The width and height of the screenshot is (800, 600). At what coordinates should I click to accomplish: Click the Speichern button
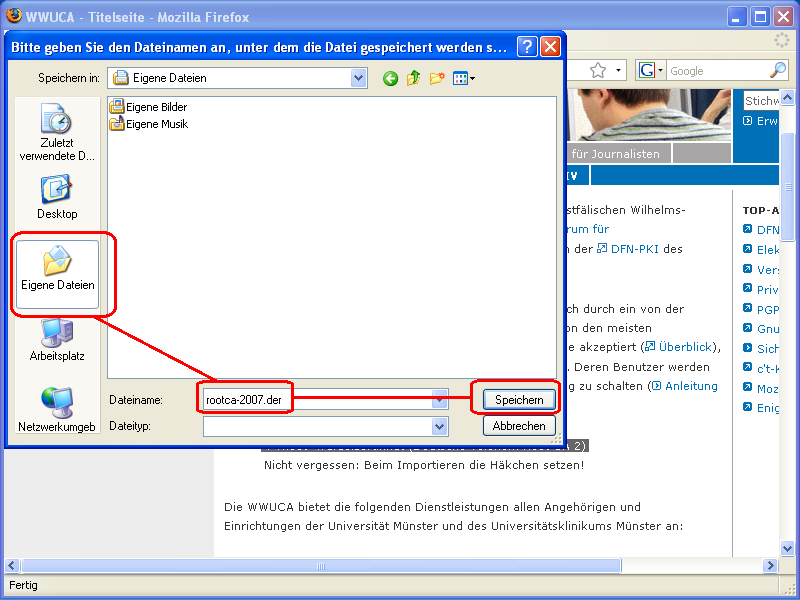click(x=517, y=397)
